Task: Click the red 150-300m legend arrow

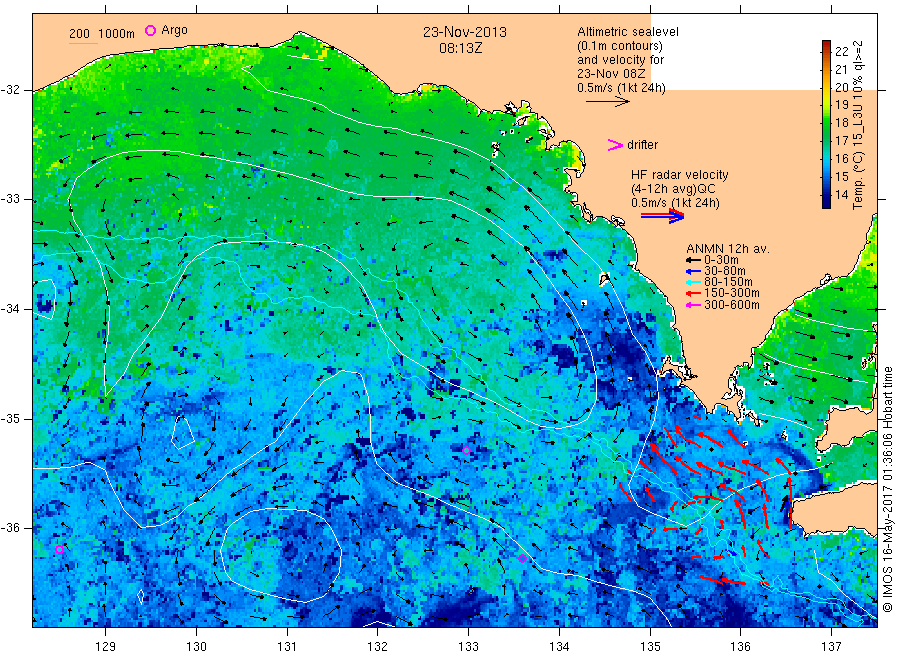Action: pos(693,293)
